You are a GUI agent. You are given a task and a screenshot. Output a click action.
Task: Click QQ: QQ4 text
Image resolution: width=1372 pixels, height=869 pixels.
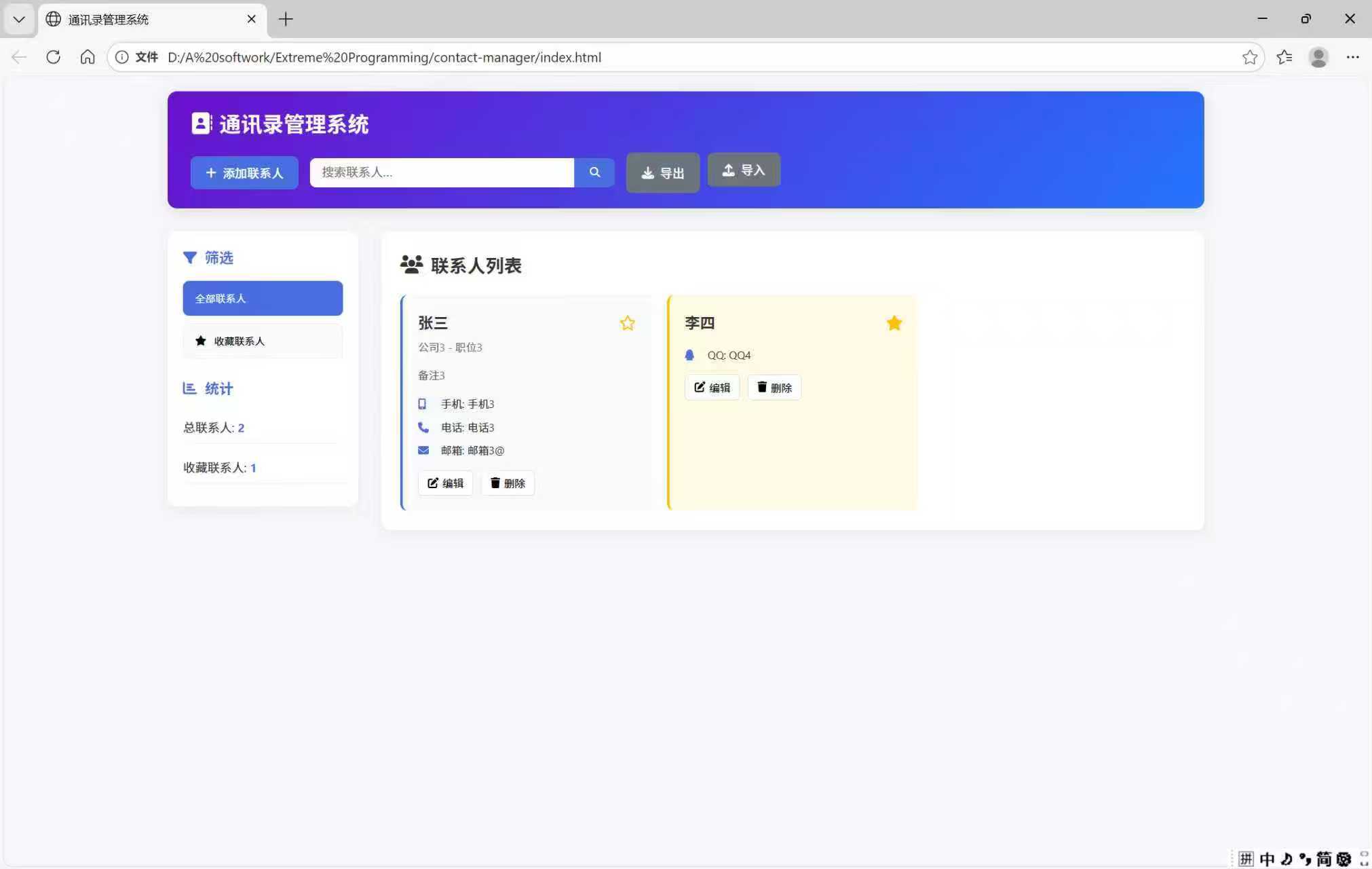729,355
